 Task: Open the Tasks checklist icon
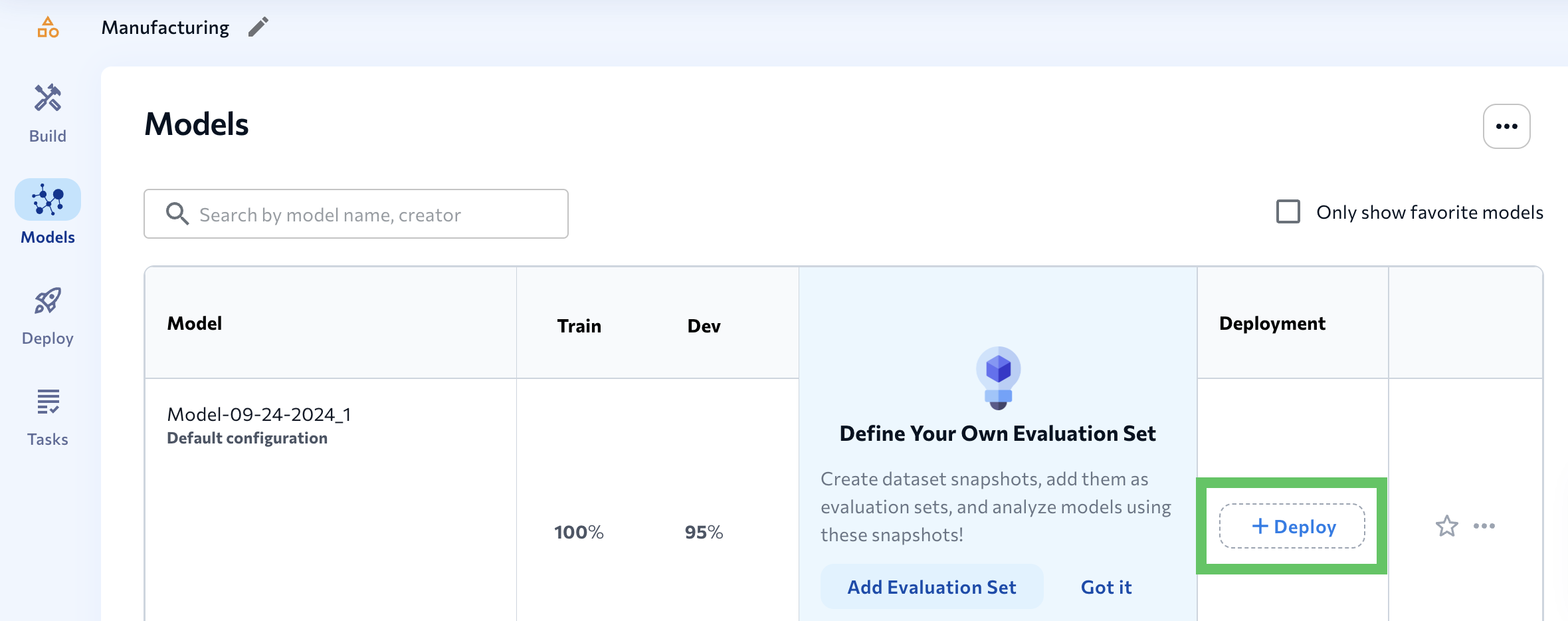[x=48, y=402]
